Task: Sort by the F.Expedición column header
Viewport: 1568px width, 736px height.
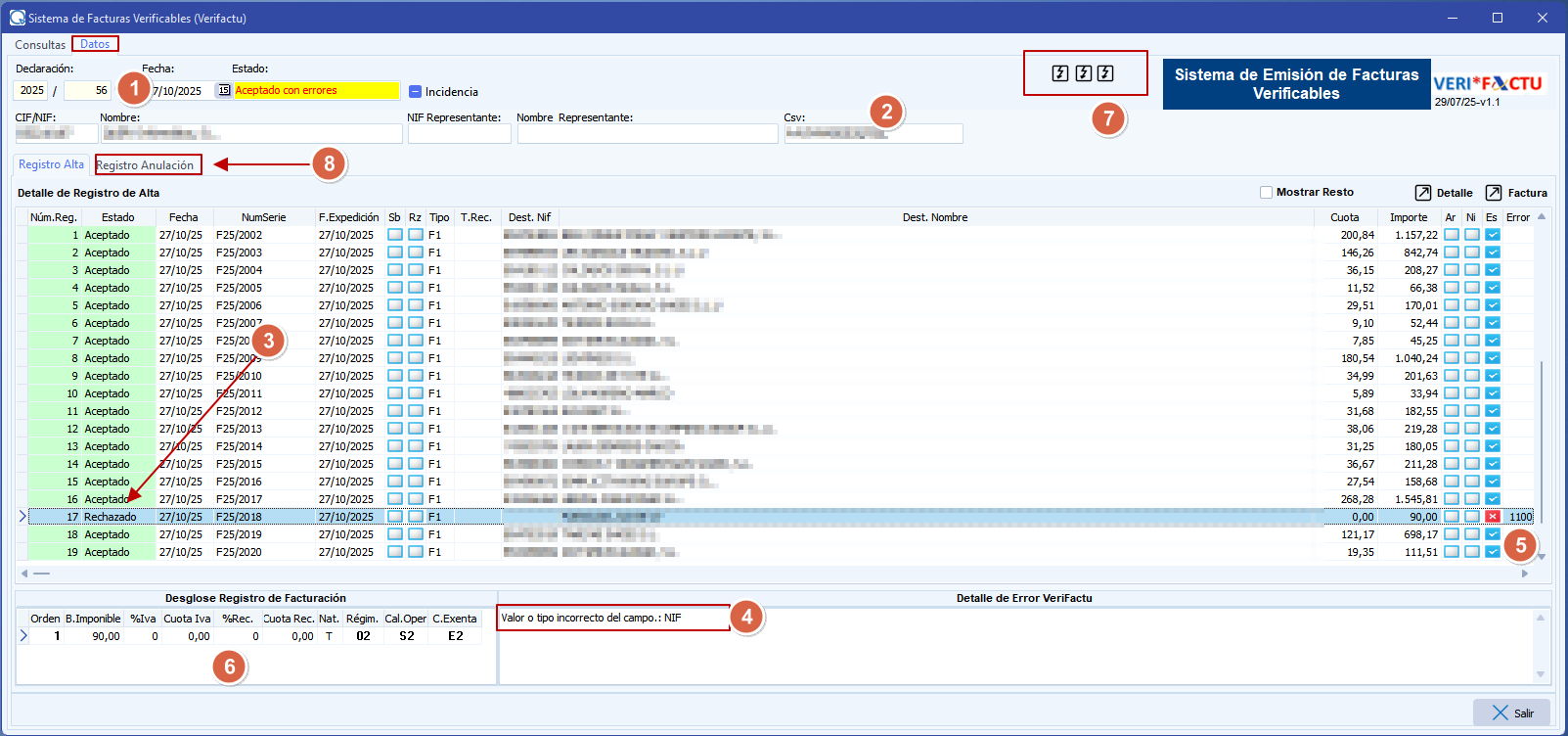Action: [x=349, y=217]
